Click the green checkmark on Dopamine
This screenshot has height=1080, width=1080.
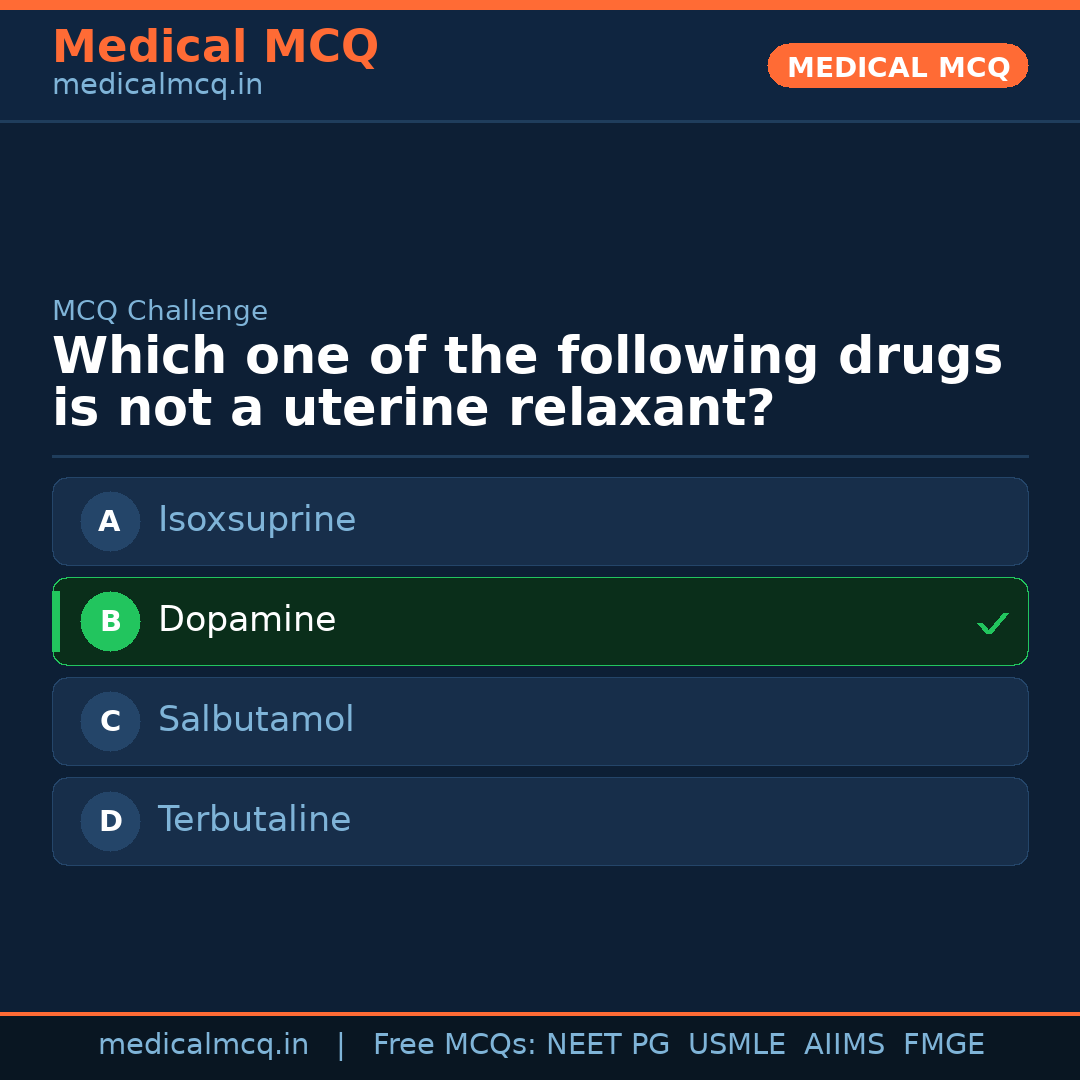click(x=992, y=623)
